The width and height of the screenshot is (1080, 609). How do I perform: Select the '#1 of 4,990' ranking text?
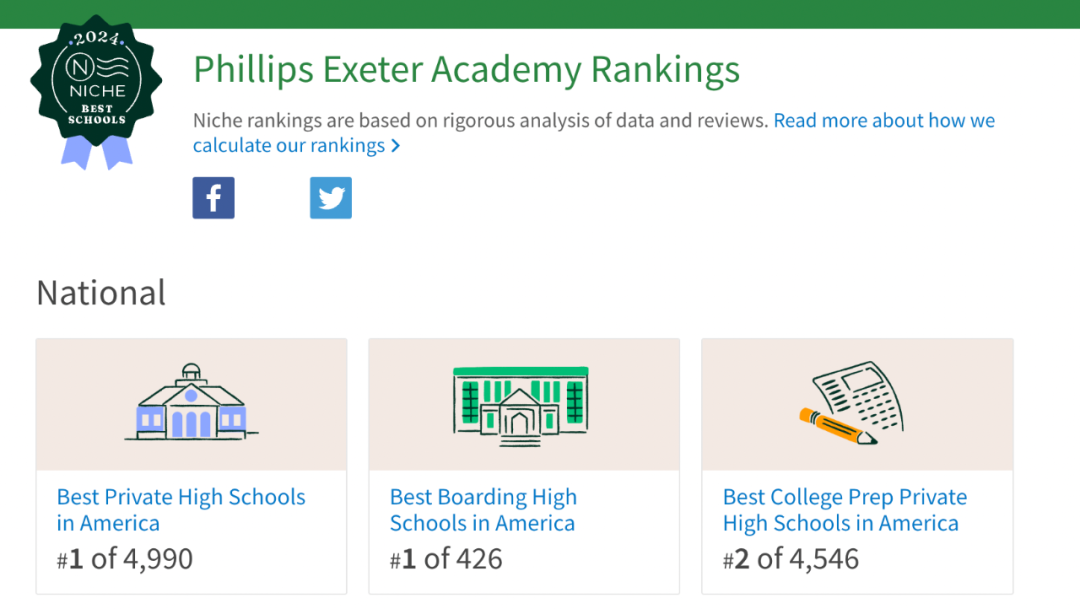click(x=125, y=559)
